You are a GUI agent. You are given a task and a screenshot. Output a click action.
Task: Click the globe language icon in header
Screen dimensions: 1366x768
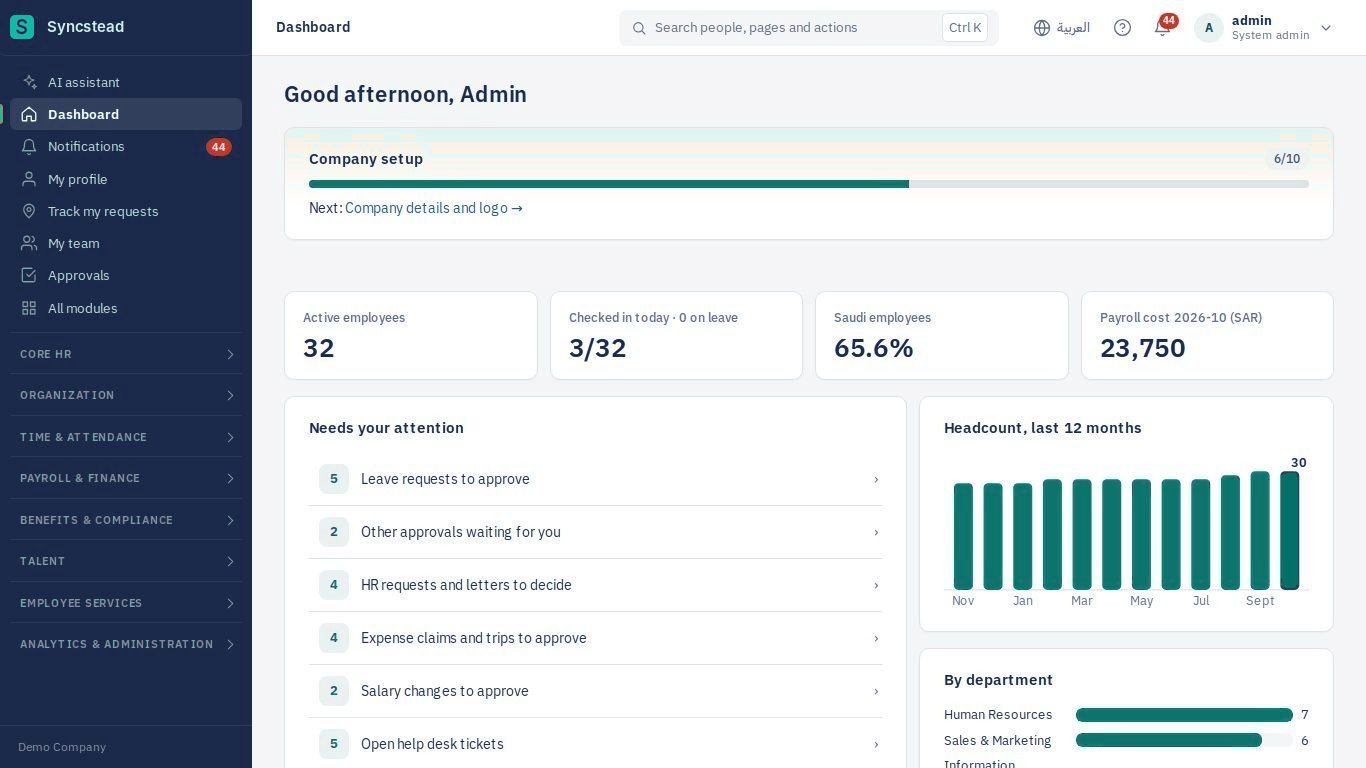click(x=1042, y=28)
